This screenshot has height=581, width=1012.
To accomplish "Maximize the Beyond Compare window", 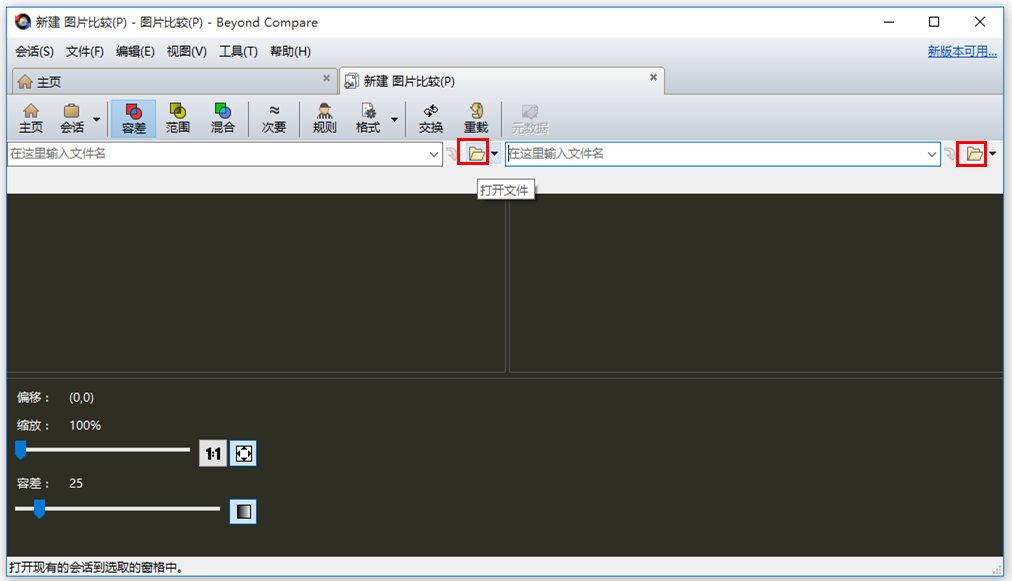I will 934,22.
